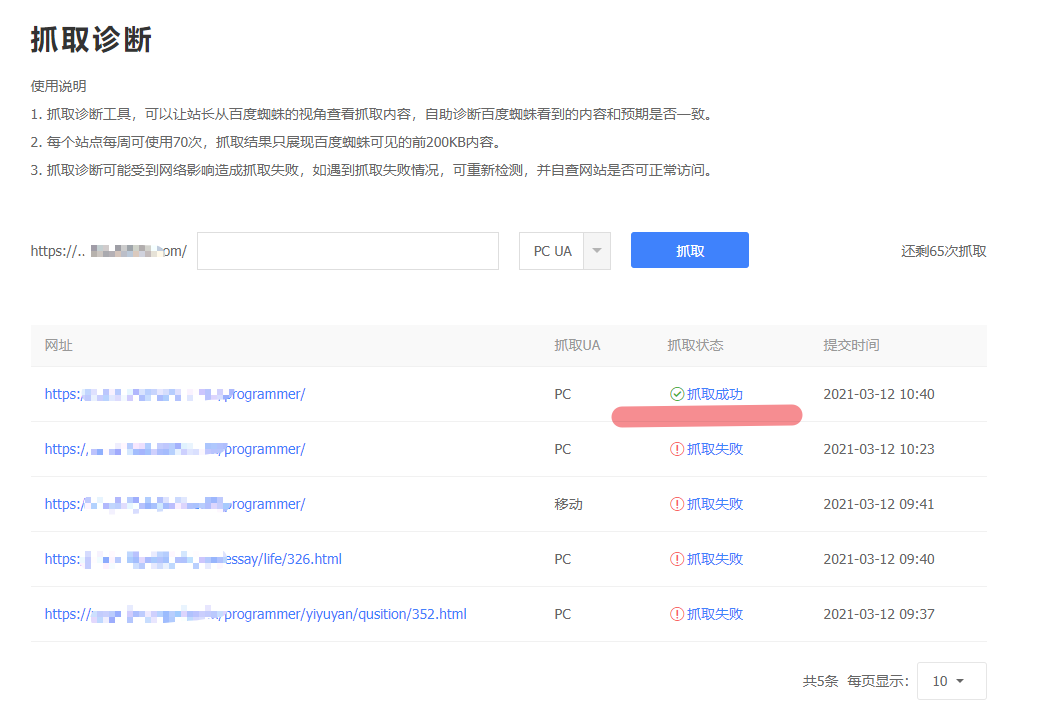Viewport: 1039px width, 711px height.
Task: Open the programmer/ URL submitted at 10:23
Action: tap(175, 449)
